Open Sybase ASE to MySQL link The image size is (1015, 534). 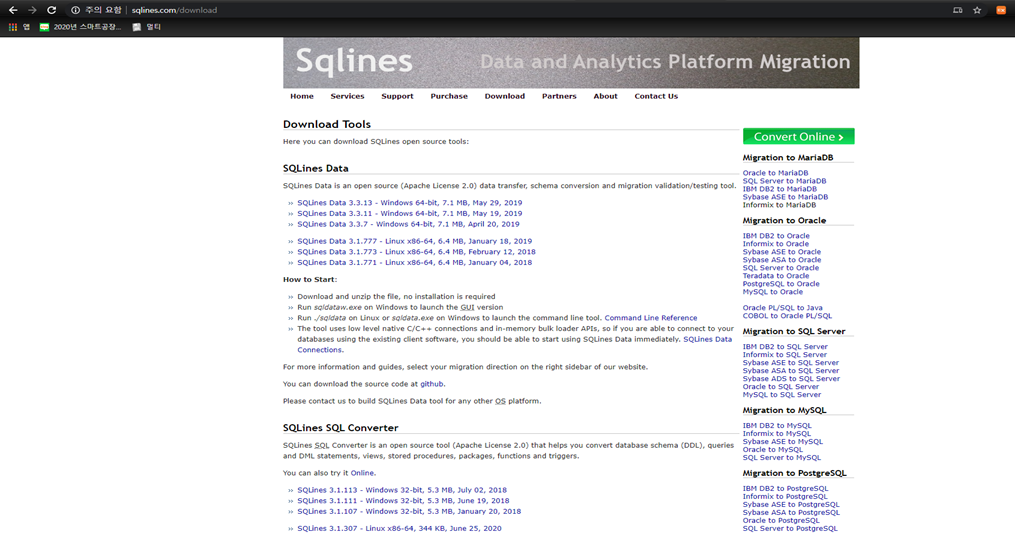point(783,442)
